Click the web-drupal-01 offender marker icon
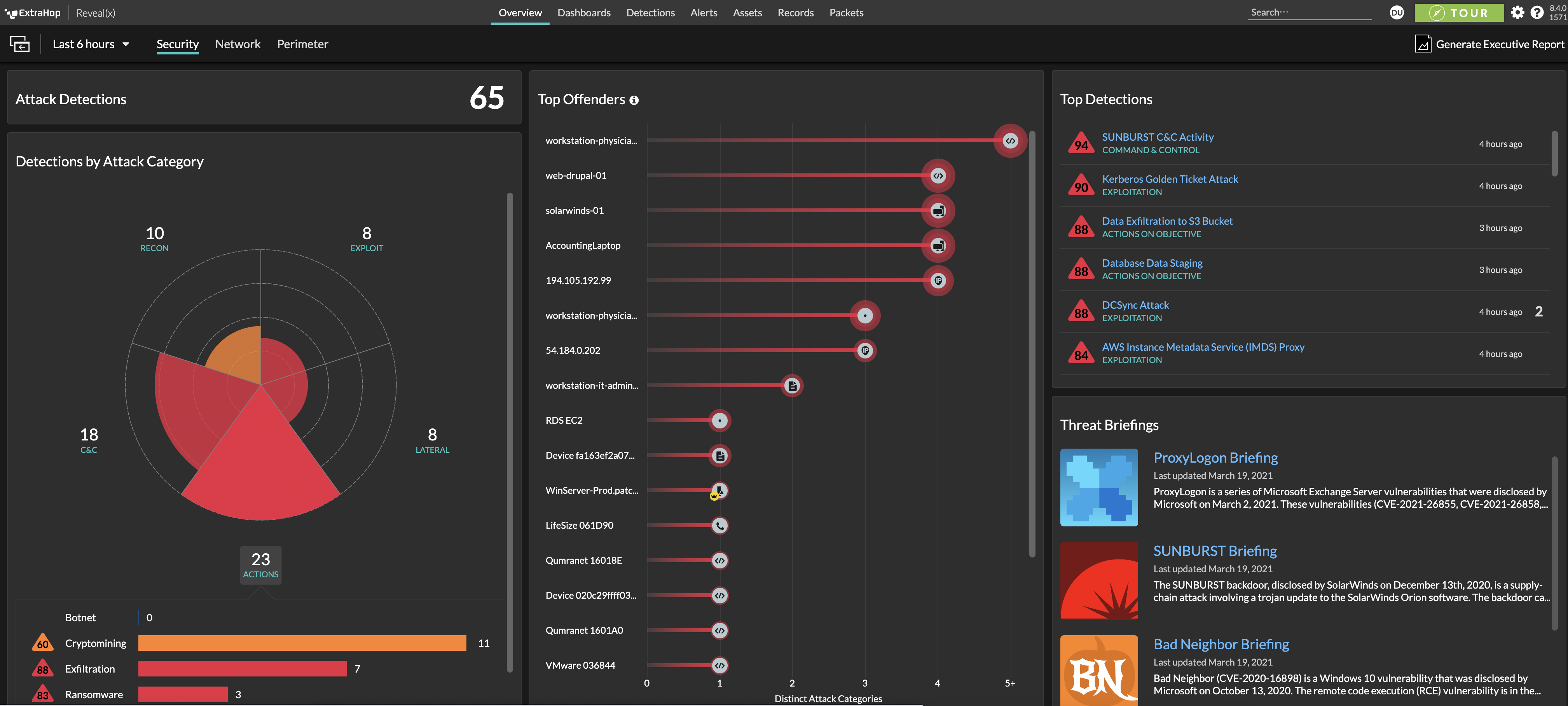Viewport: 1568px width, 706px height. tap(938, 176)
